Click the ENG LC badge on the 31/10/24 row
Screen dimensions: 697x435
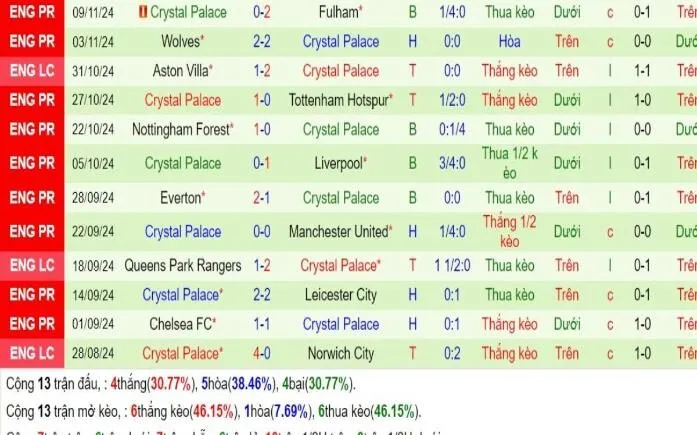pos(36,71)
